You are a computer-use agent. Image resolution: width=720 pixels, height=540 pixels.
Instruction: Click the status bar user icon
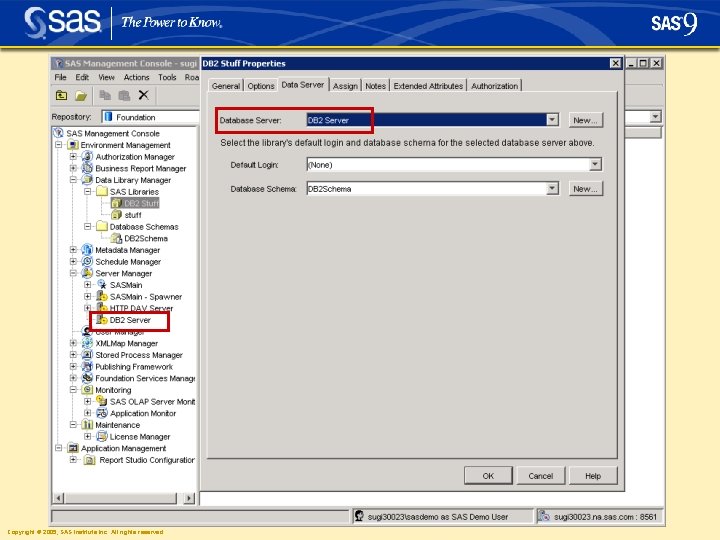click(359, 516)
